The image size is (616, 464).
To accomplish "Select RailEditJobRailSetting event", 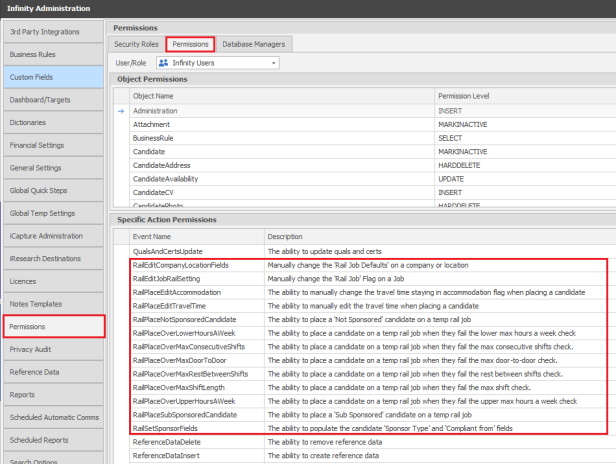I will (x=365, y=279).
